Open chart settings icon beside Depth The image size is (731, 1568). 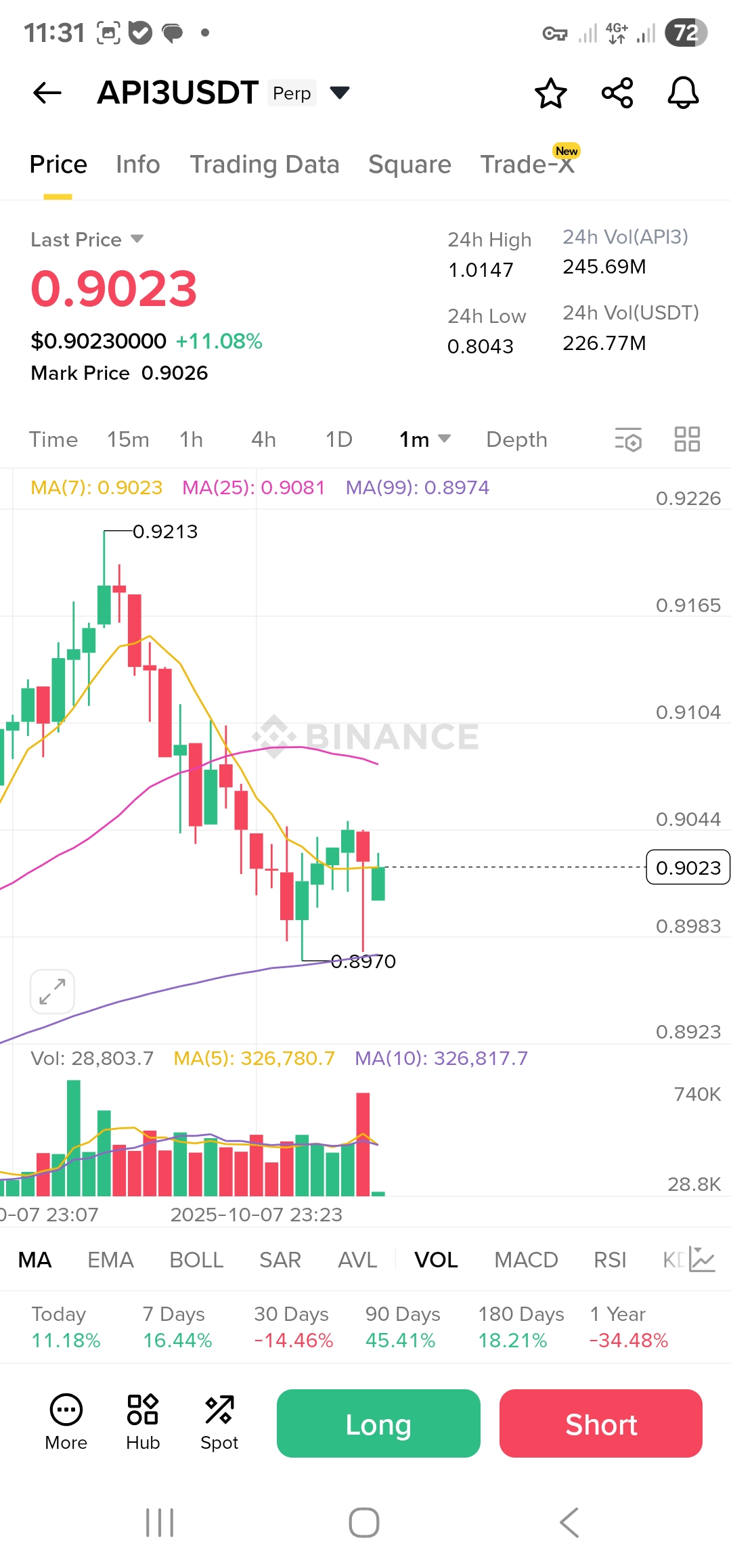[x=628, y=439]
